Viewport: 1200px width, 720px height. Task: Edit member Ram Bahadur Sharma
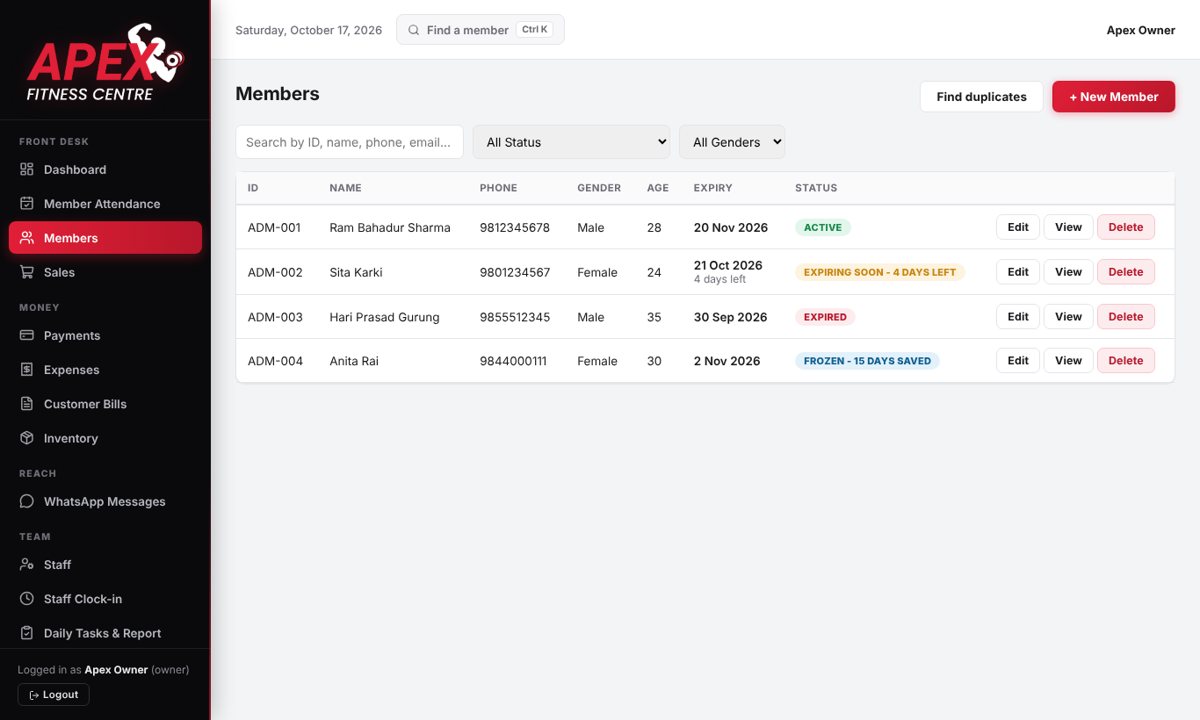1018,227
